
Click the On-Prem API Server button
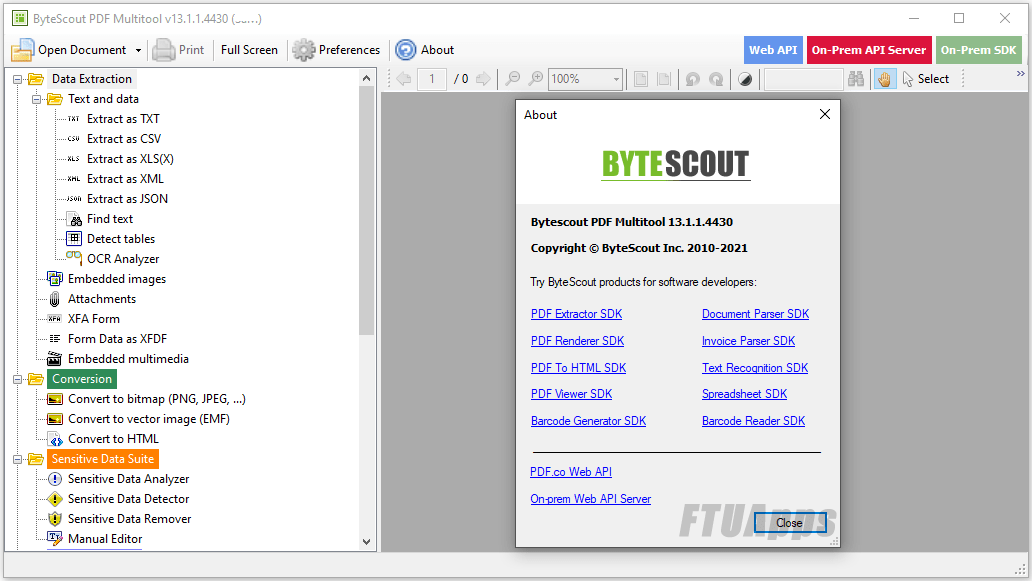869,50
